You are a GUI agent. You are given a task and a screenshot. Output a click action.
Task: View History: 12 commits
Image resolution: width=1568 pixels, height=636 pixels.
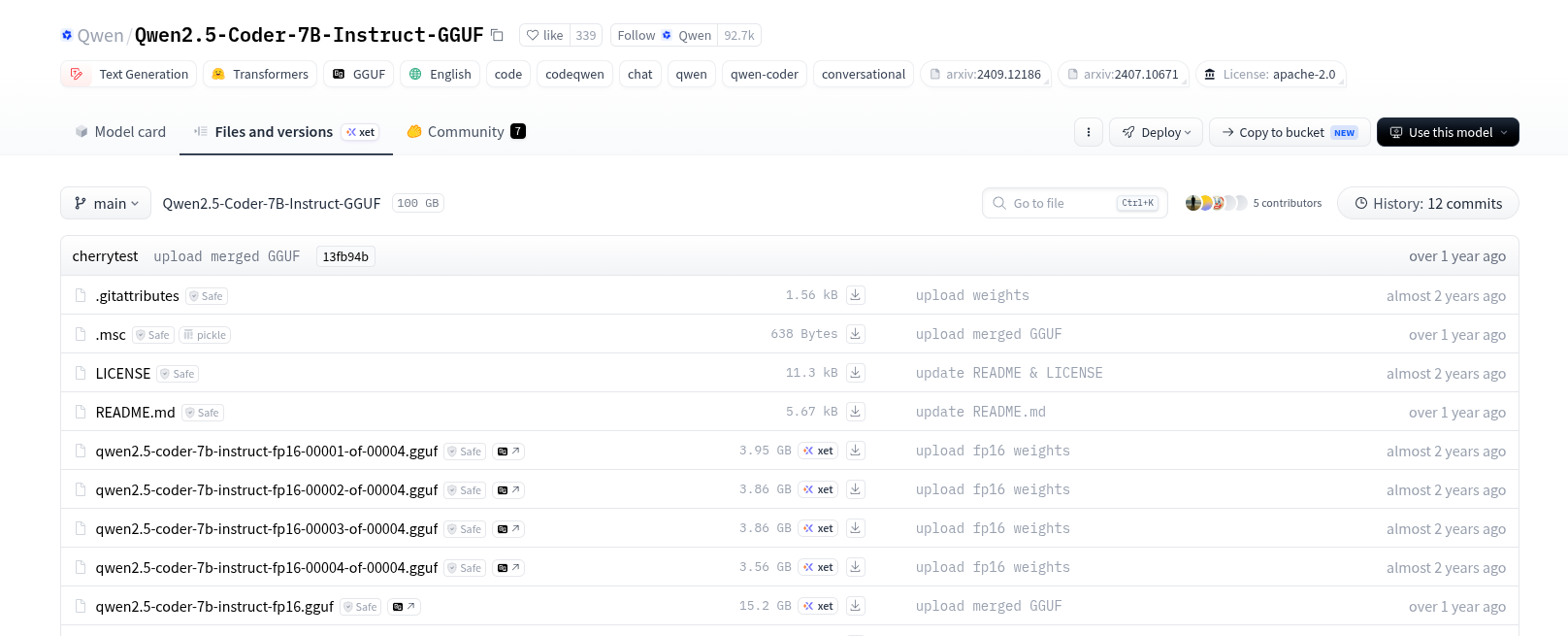pos(1428,203)
